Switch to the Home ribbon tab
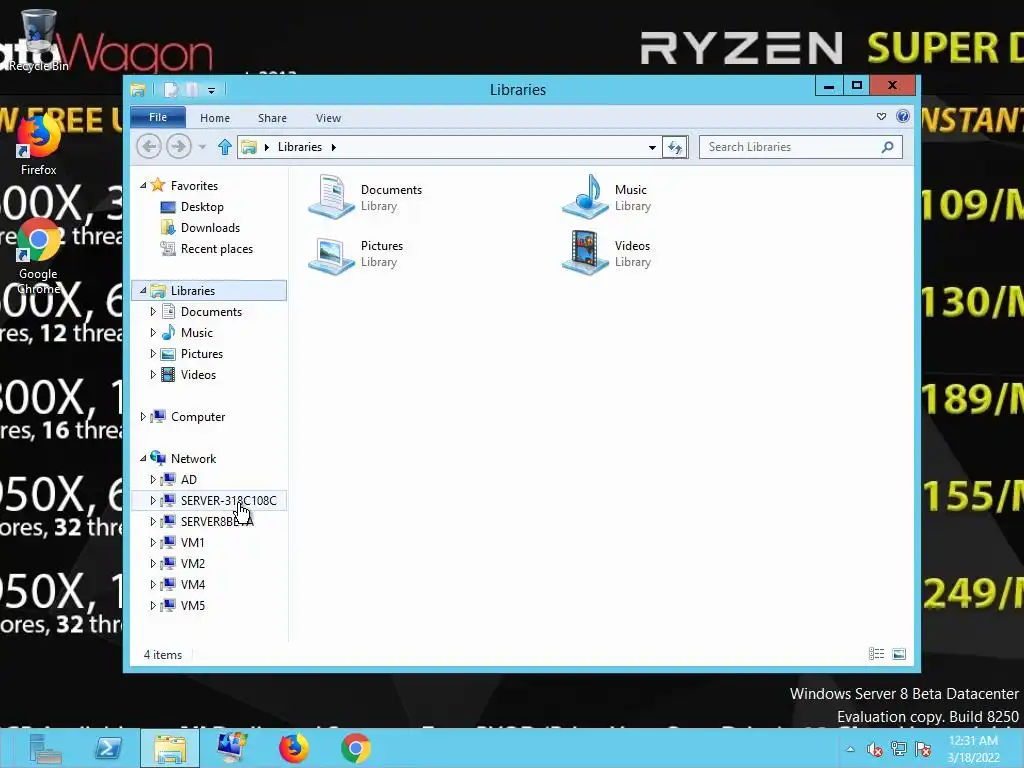 pyautogui.click(x=215, y=118)
